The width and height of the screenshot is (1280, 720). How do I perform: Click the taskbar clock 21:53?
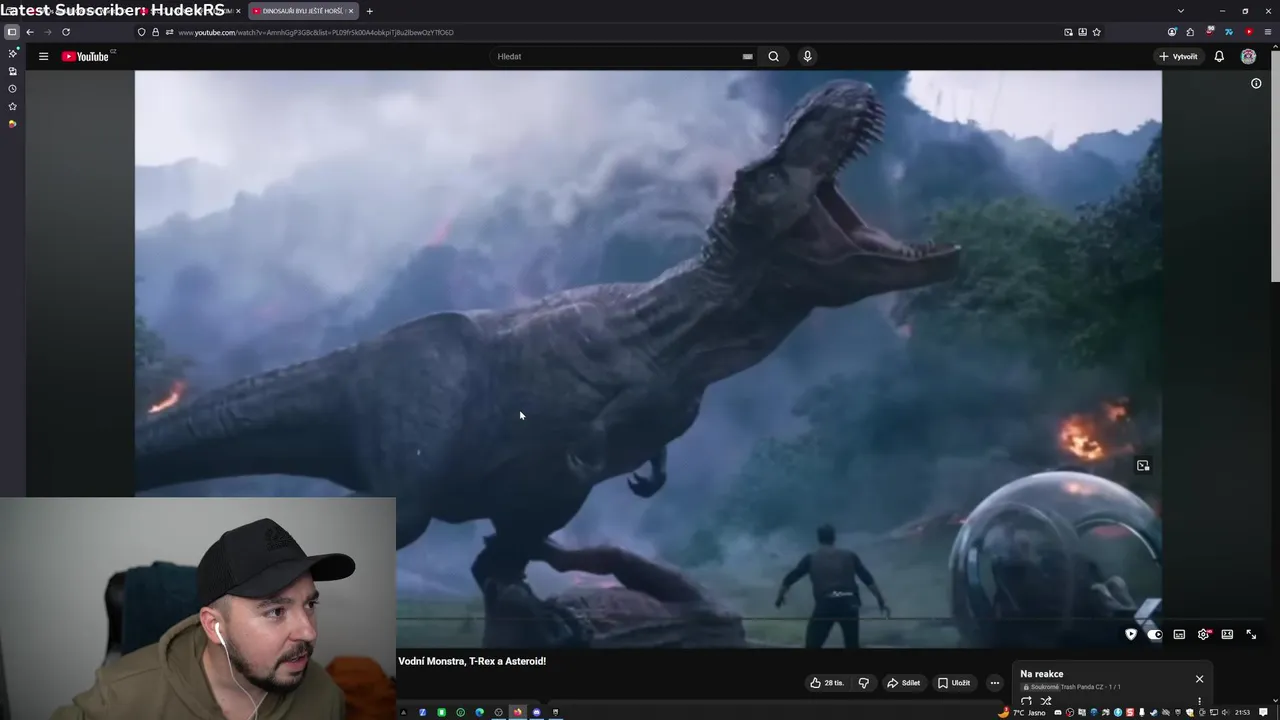(1242, 712)
